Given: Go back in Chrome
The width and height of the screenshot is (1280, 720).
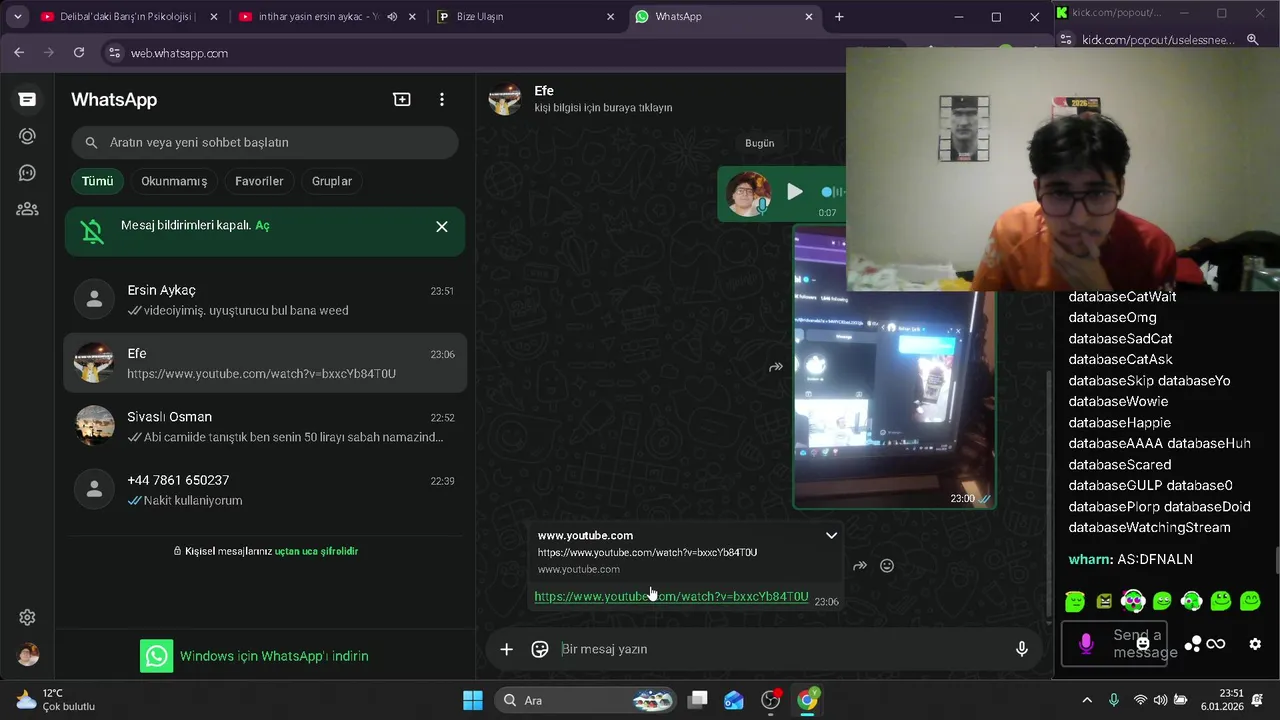Looking at the screenshot, I should pos(19,53).
